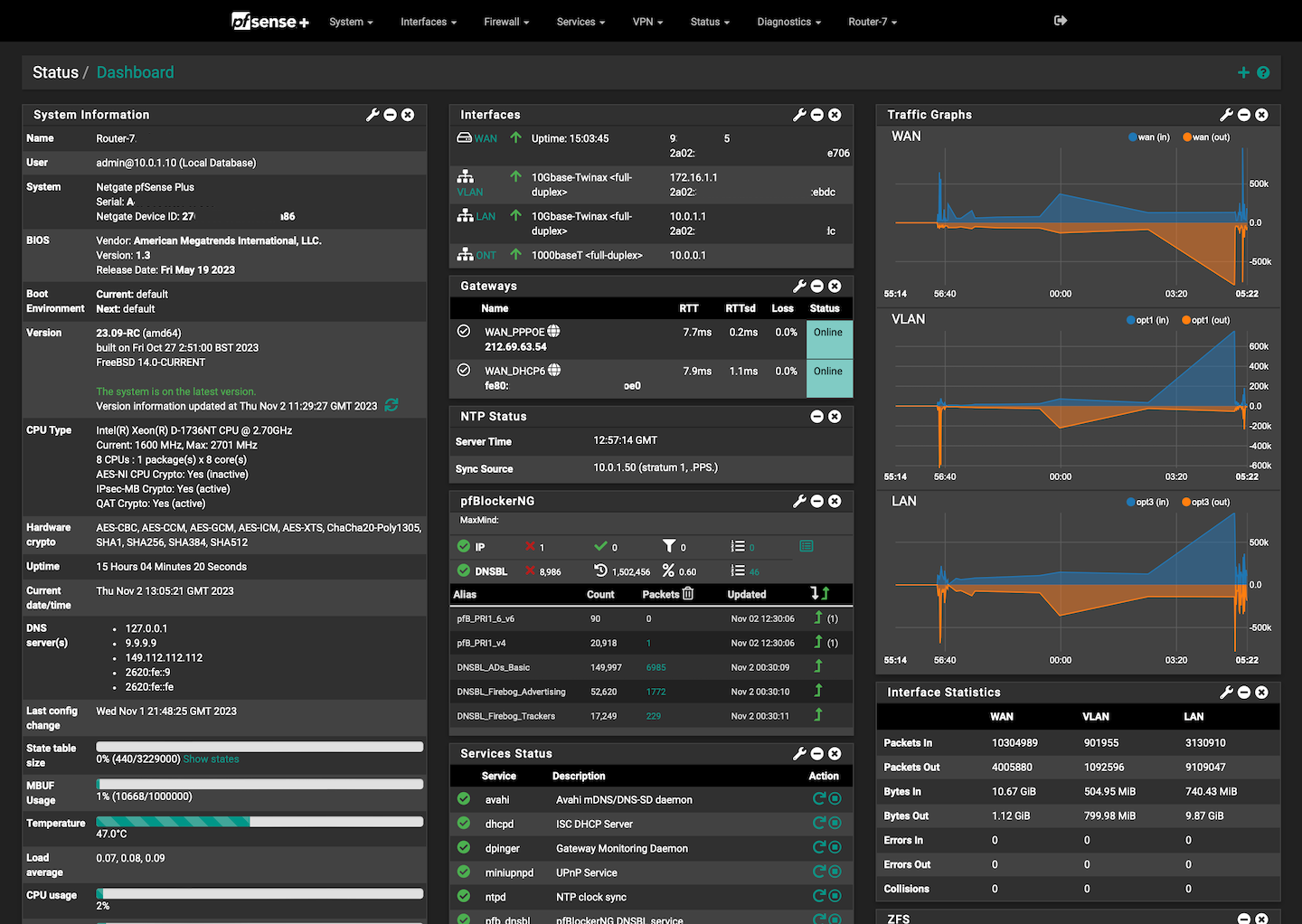Click the Show states link
The height and width of the screenshot is (924, 1302).
[212, 759]
